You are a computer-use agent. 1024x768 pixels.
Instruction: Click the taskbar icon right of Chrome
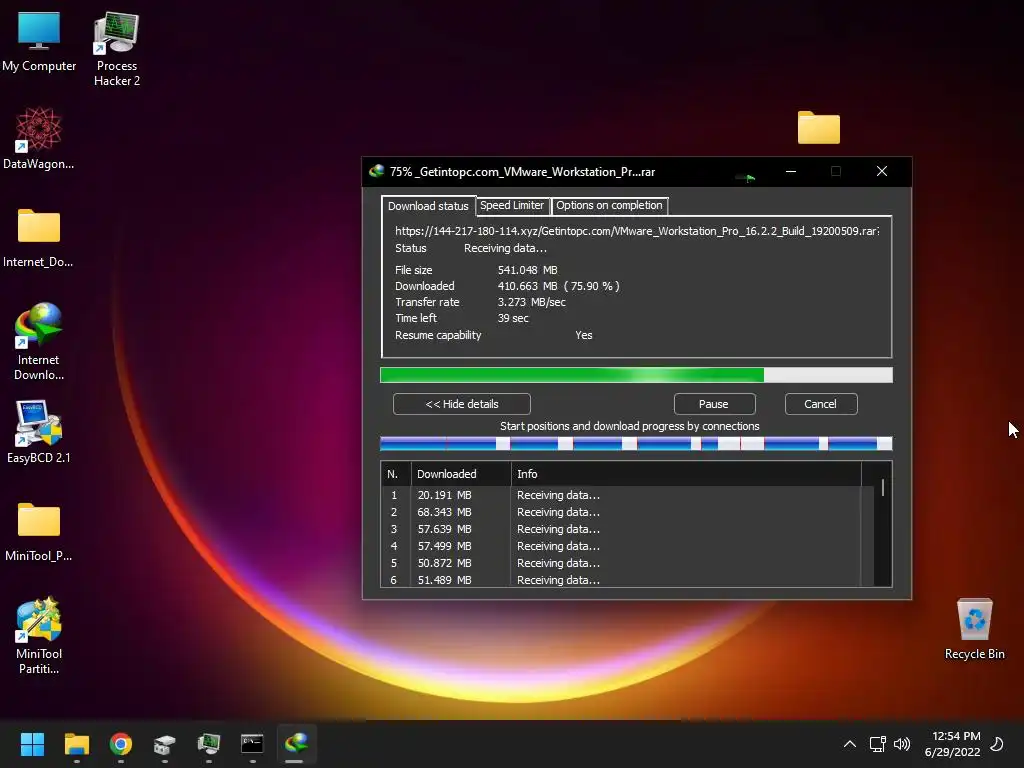tap(165, 744)
